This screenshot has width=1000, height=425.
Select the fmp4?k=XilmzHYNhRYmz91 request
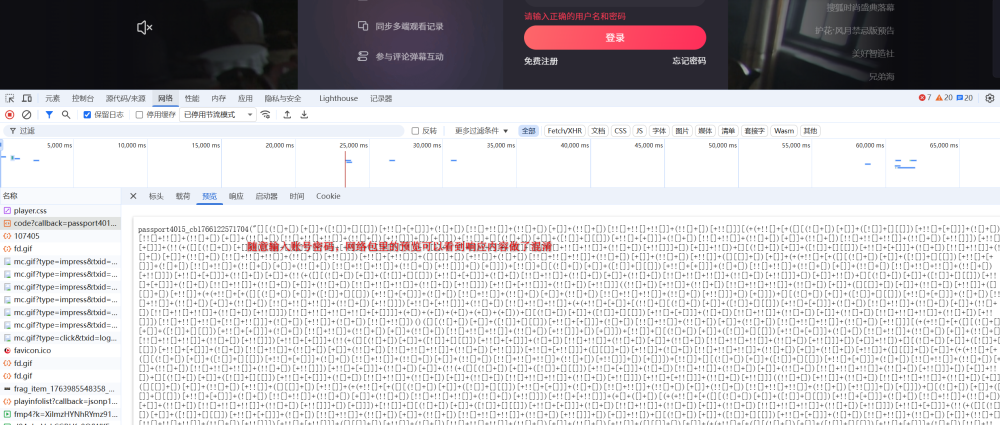pyautogui.click(x=60, y=414)
